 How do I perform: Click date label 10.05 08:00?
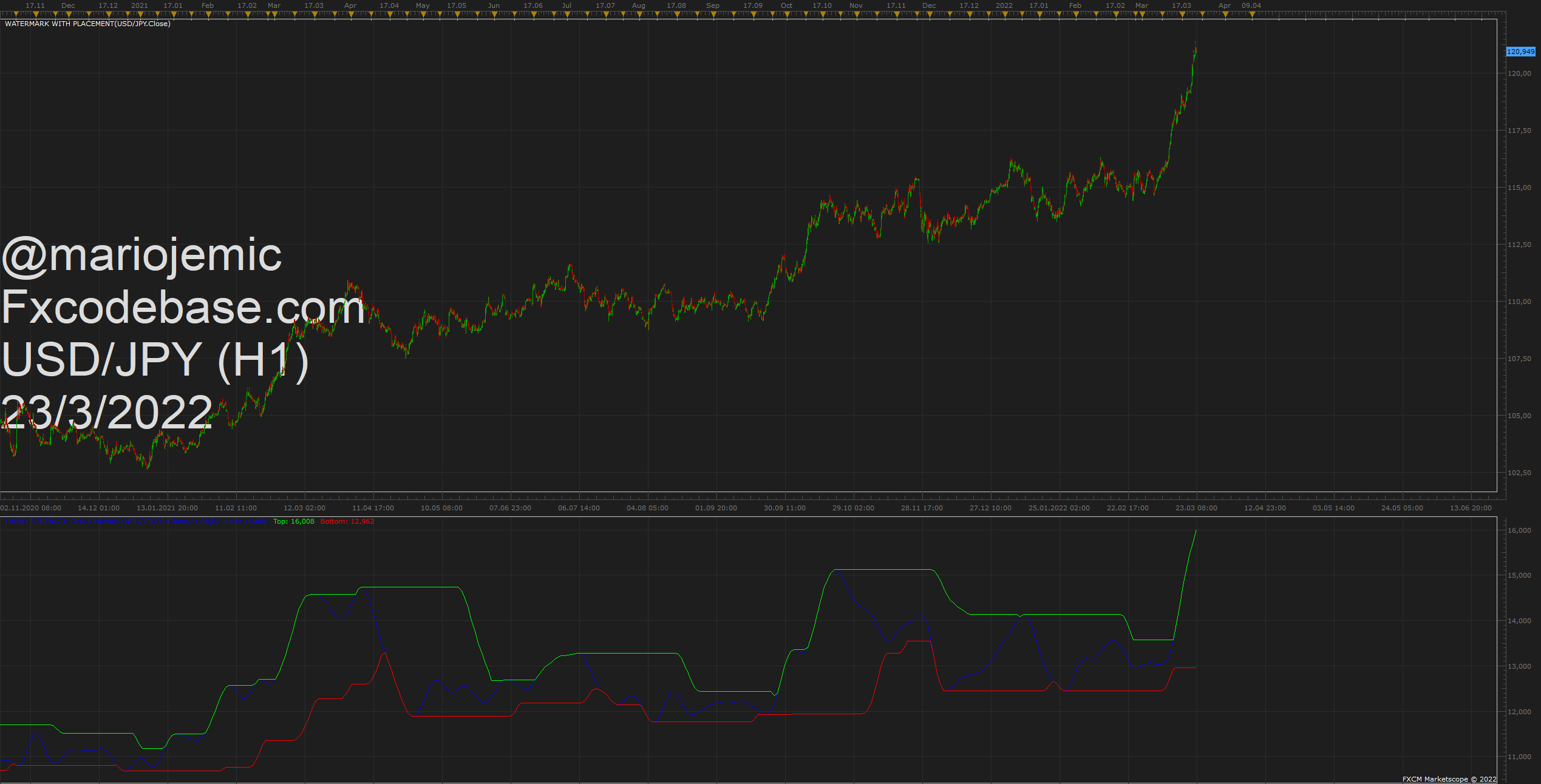[x=441, y=508]
